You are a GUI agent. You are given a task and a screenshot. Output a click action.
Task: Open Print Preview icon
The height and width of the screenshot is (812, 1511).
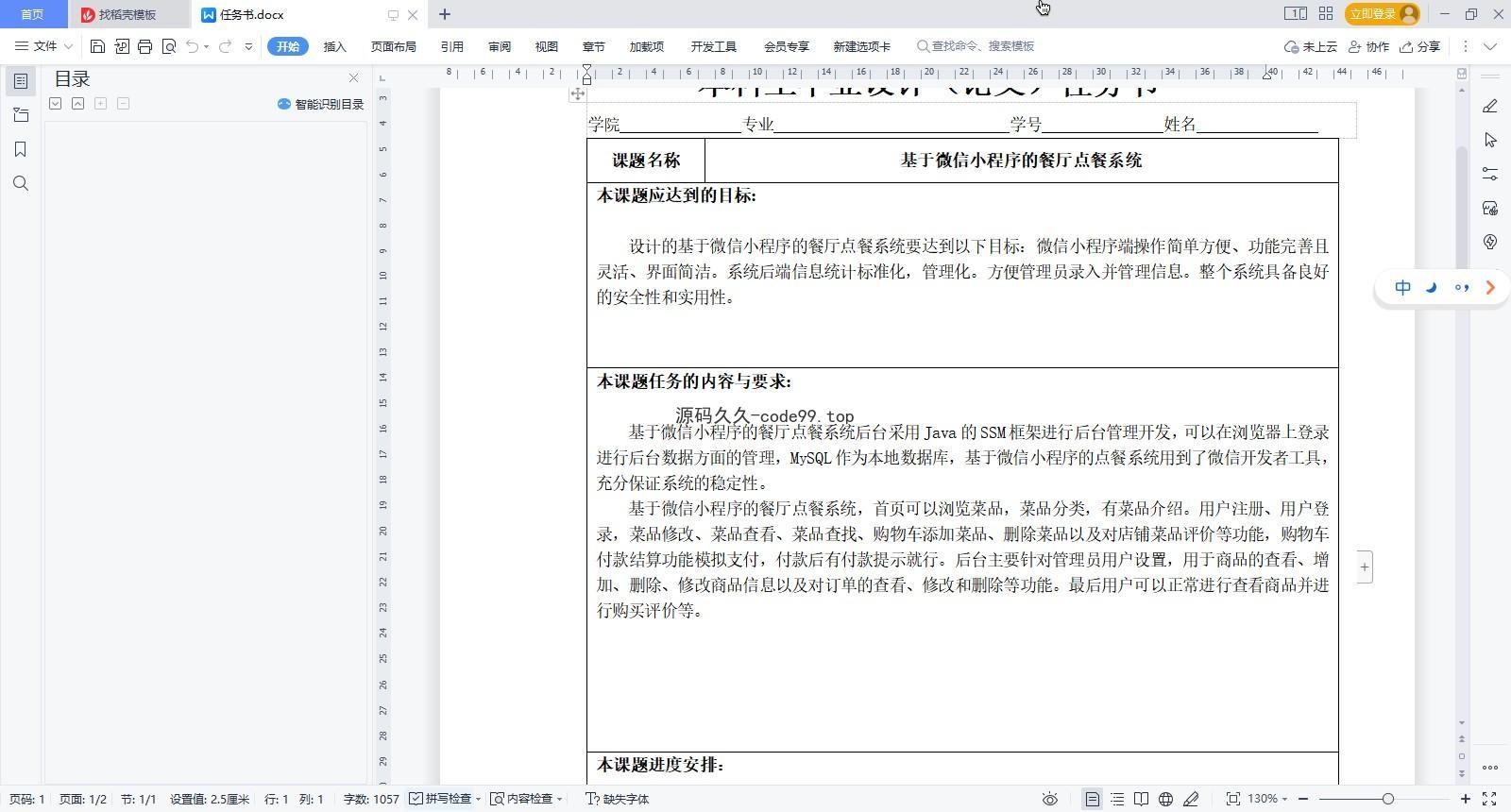(169, 46)
